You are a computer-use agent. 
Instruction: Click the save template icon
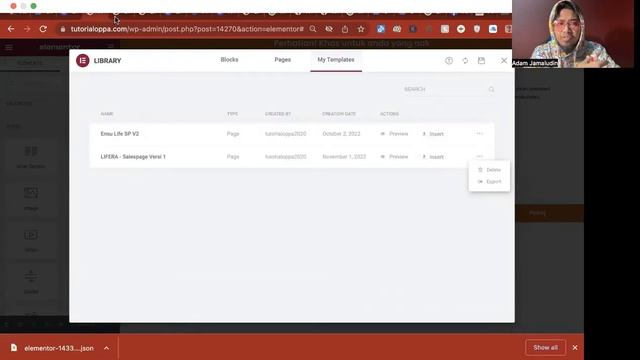pos(481,60)
